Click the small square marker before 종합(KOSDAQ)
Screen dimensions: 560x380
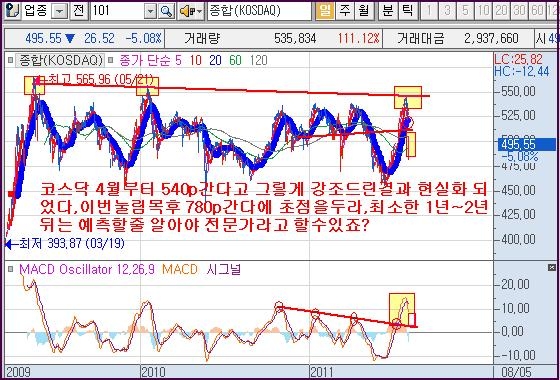[x=10, y=61]
